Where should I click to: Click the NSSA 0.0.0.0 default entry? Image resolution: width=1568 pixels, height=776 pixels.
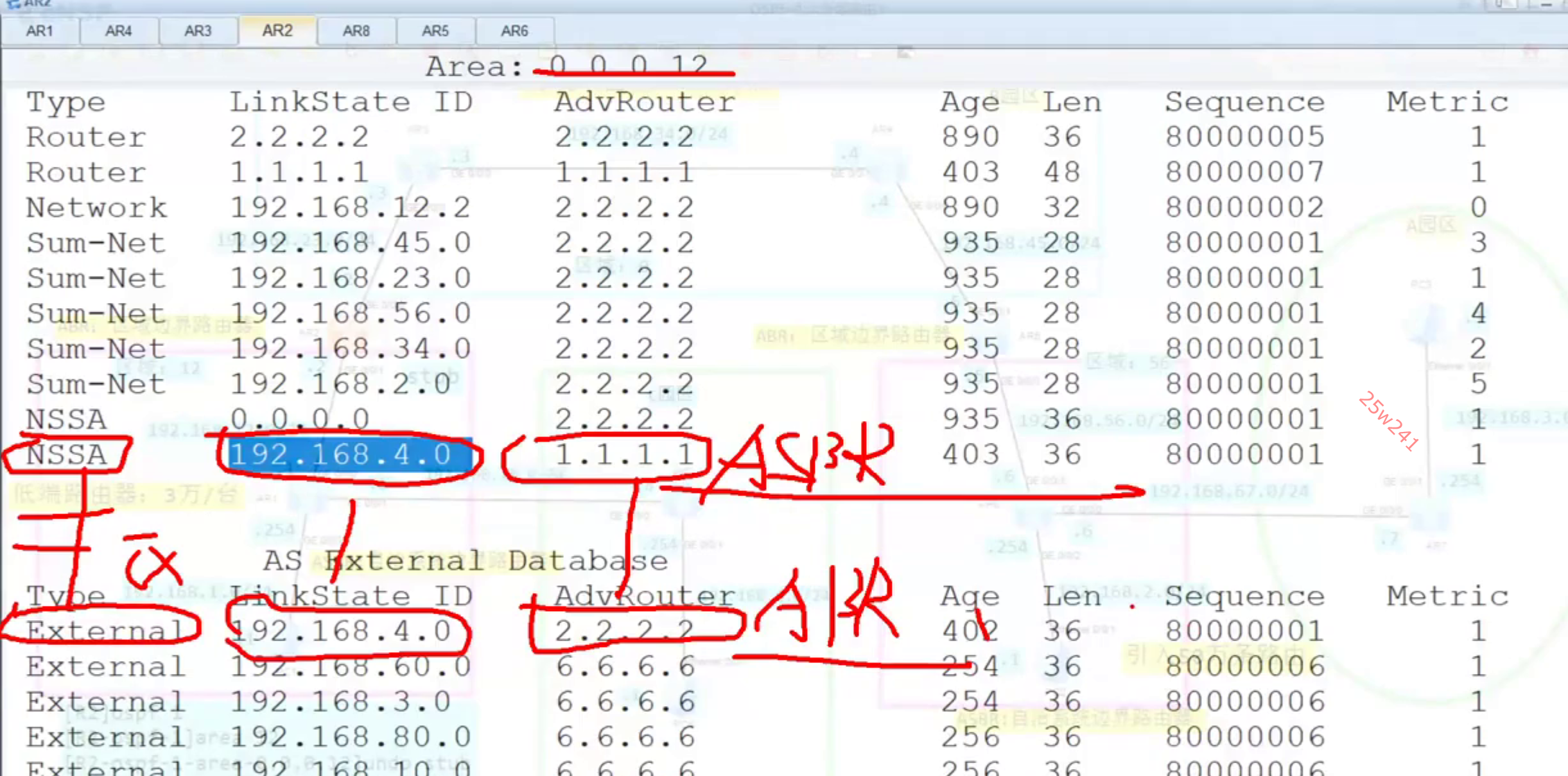(x=300, y=419)
